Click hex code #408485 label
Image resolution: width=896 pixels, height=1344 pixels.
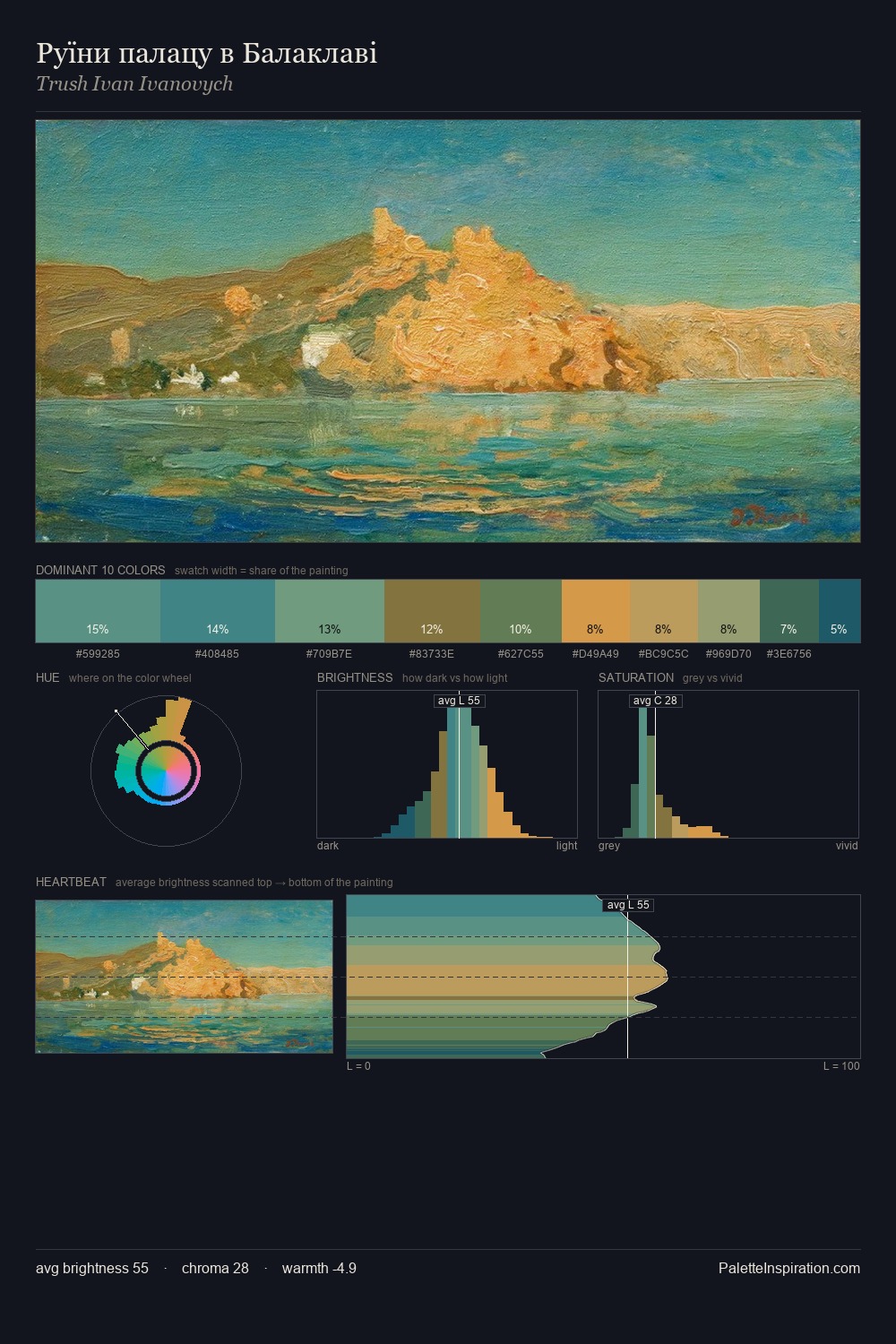pos(218,654)
